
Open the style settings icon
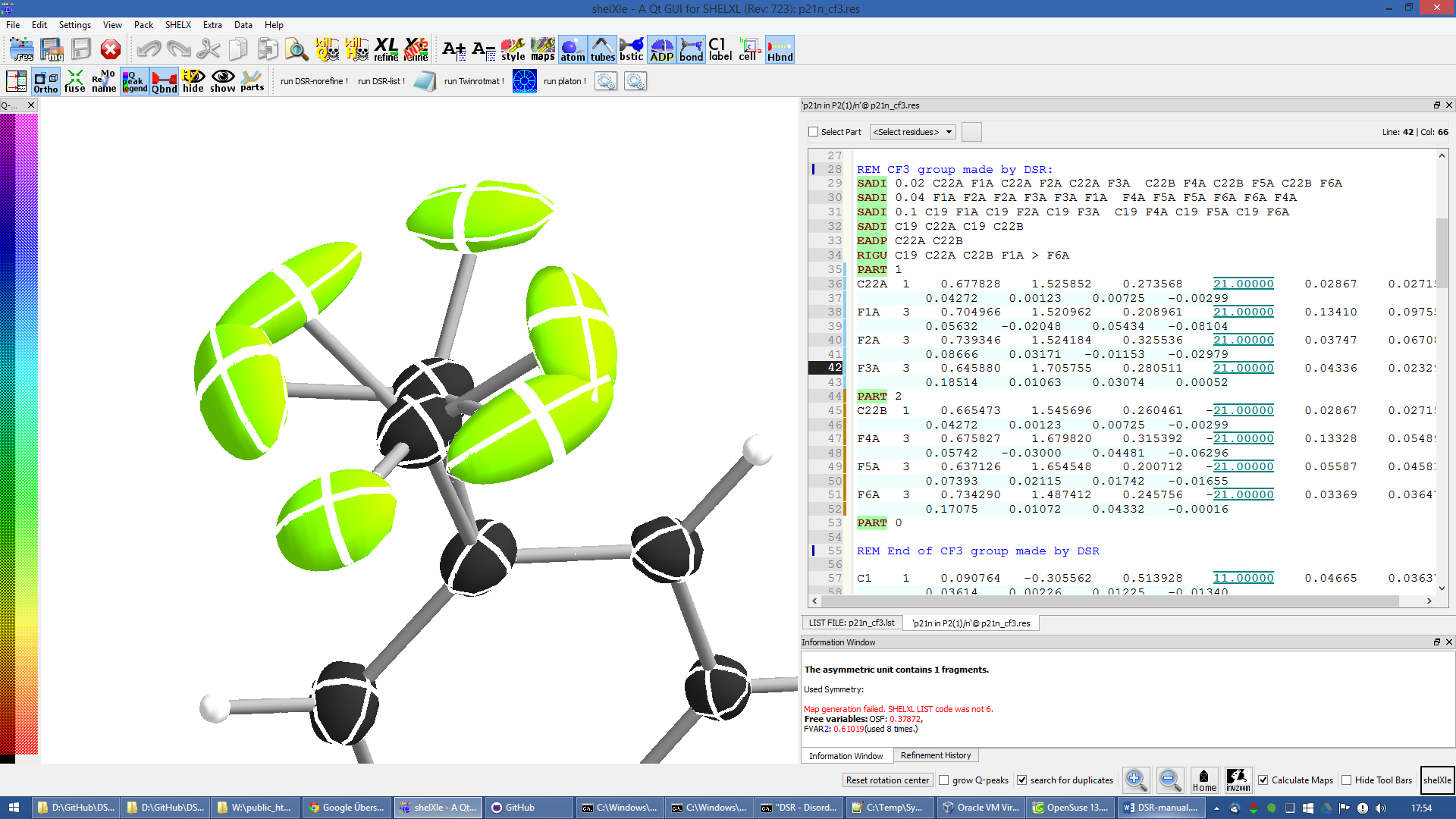513,50
